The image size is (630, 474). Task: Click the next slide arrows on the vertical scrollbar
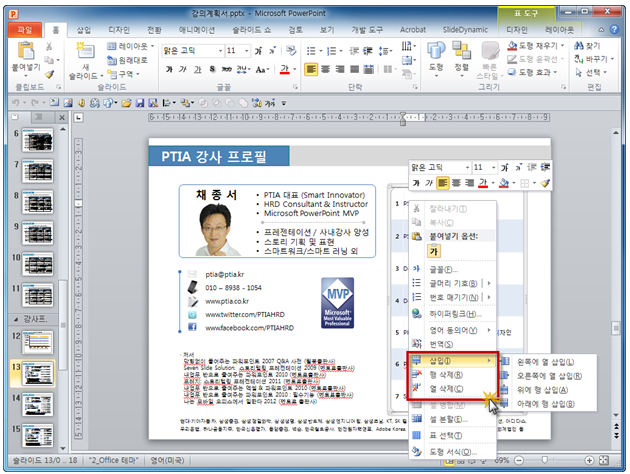tap(616, 435)
